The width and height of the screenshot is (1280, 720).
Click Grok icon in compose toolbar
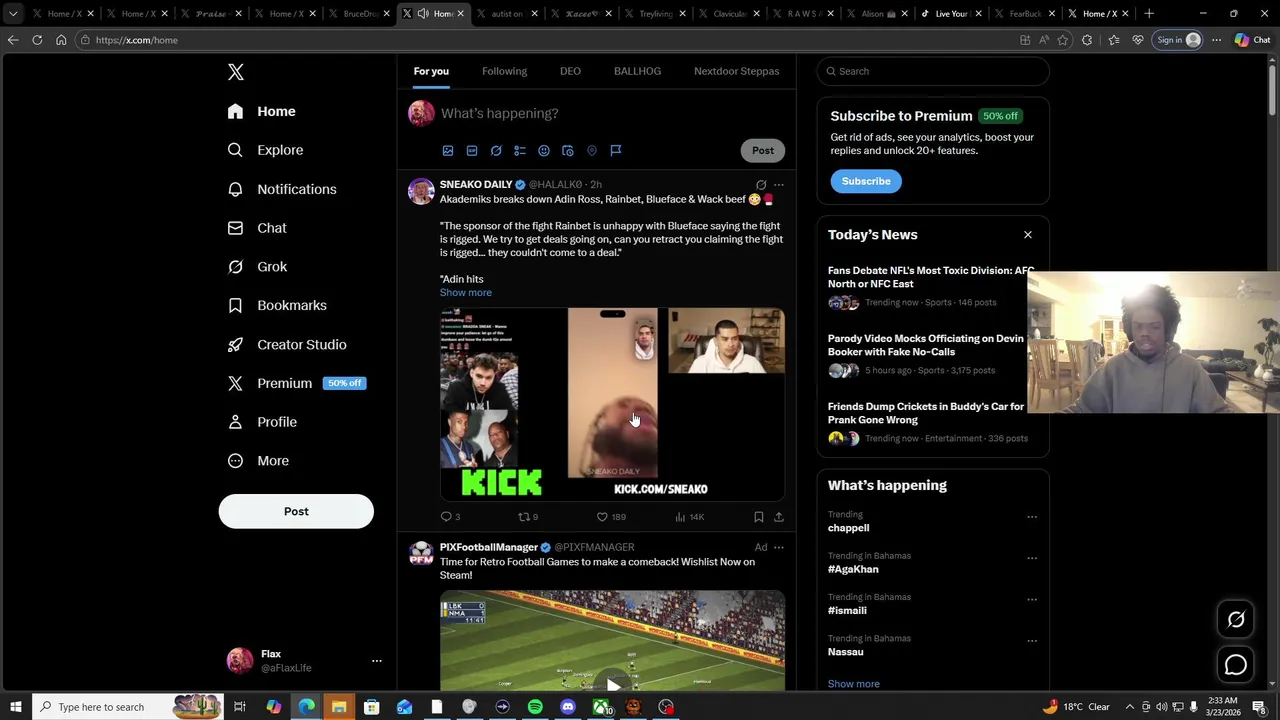pos(496,150)
